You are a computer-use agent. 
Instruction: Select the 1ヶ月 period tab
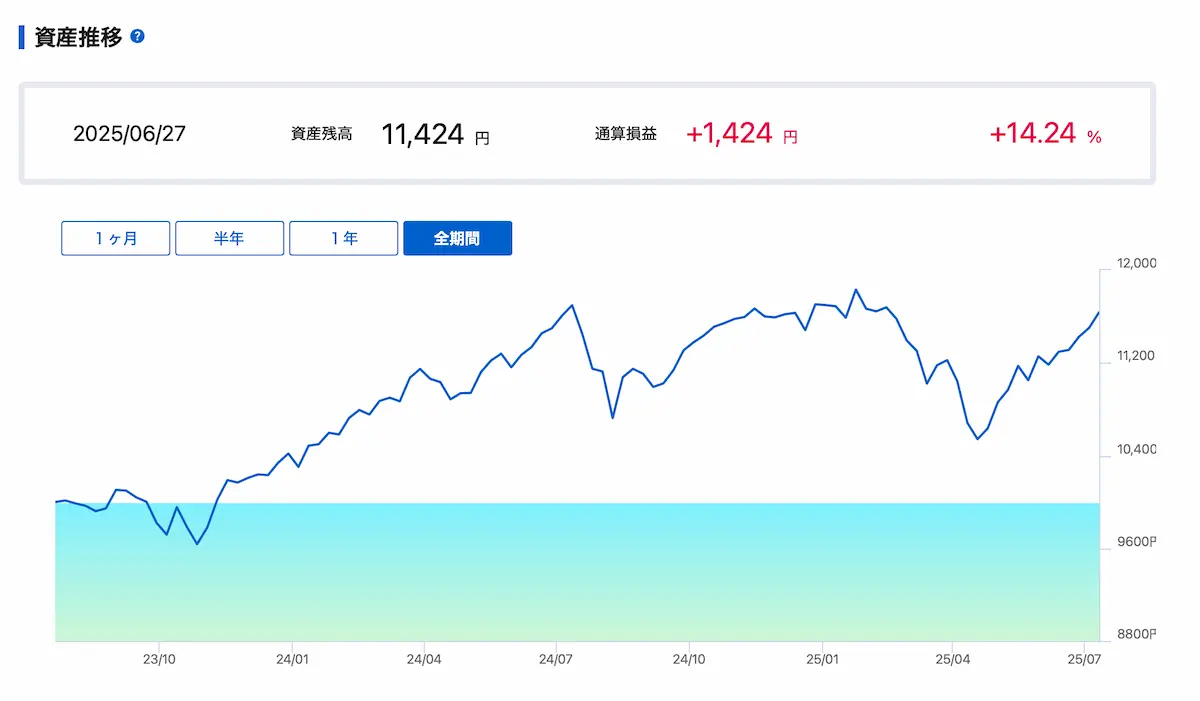point(116,239)
